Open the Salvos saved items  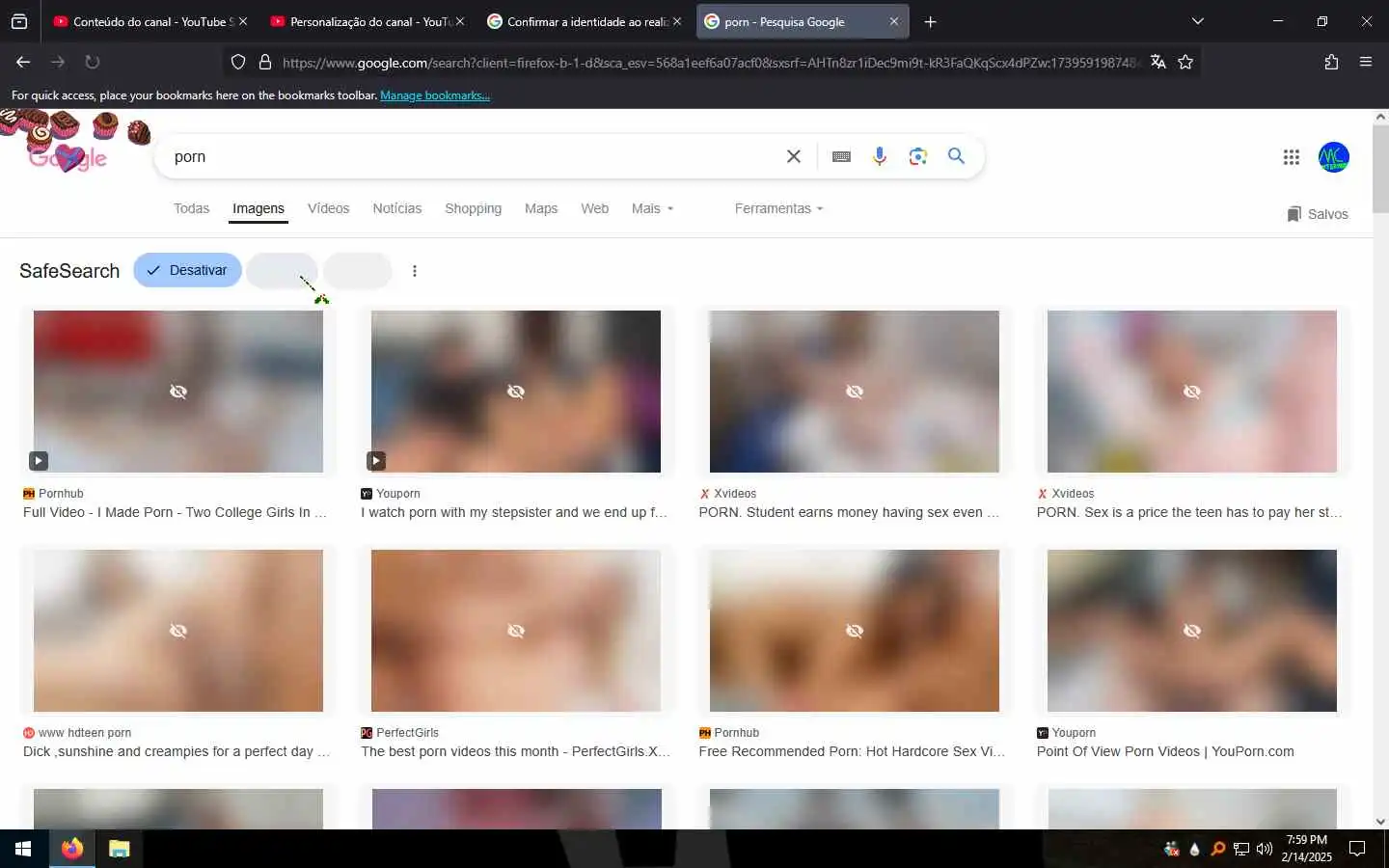[x=1318, y=214]
